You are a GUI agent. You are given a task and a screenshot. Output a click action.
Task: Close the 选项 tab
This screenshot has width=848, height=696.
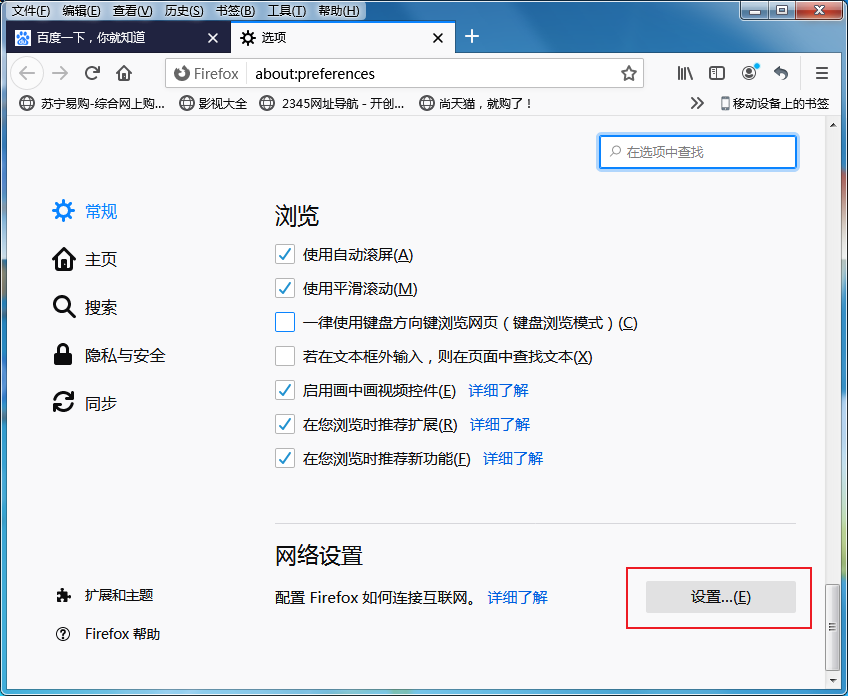pyautogui.click(x=438, y=38)
